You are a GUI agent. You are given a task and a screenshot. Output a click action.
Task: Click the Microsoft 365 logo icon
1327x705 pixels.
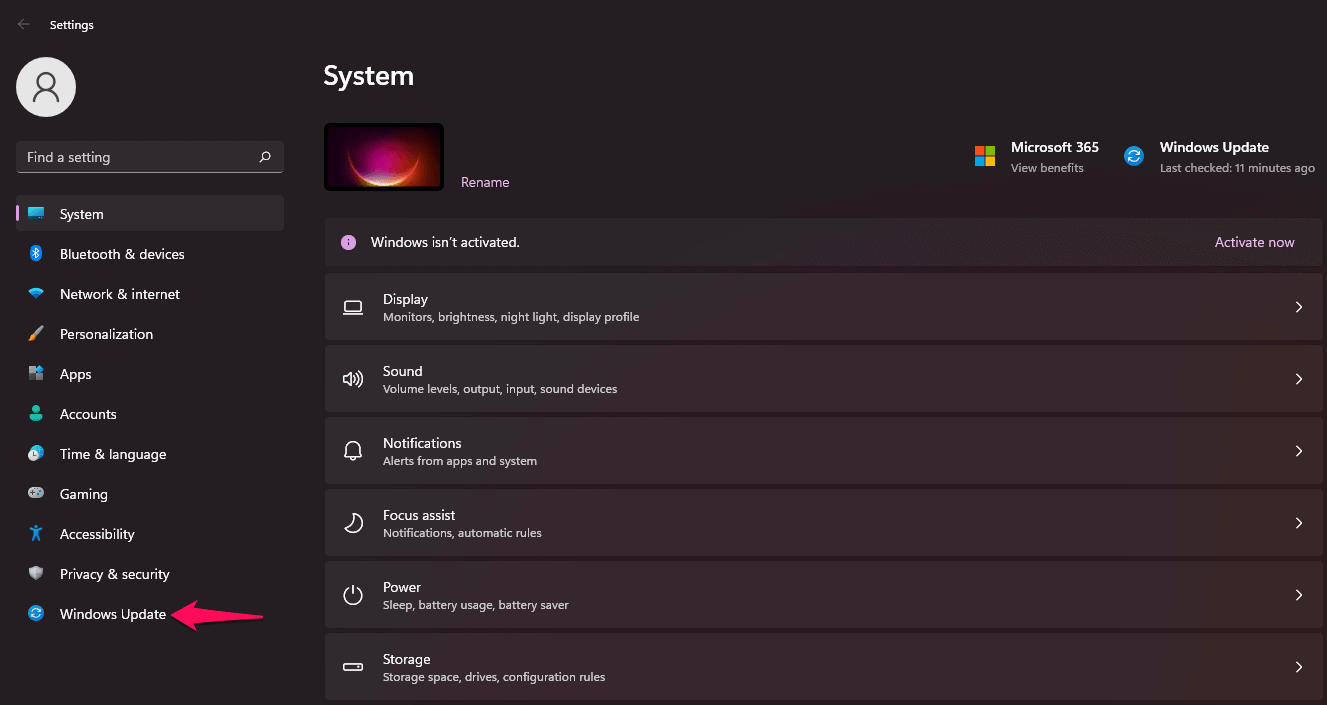pos(985,156)
